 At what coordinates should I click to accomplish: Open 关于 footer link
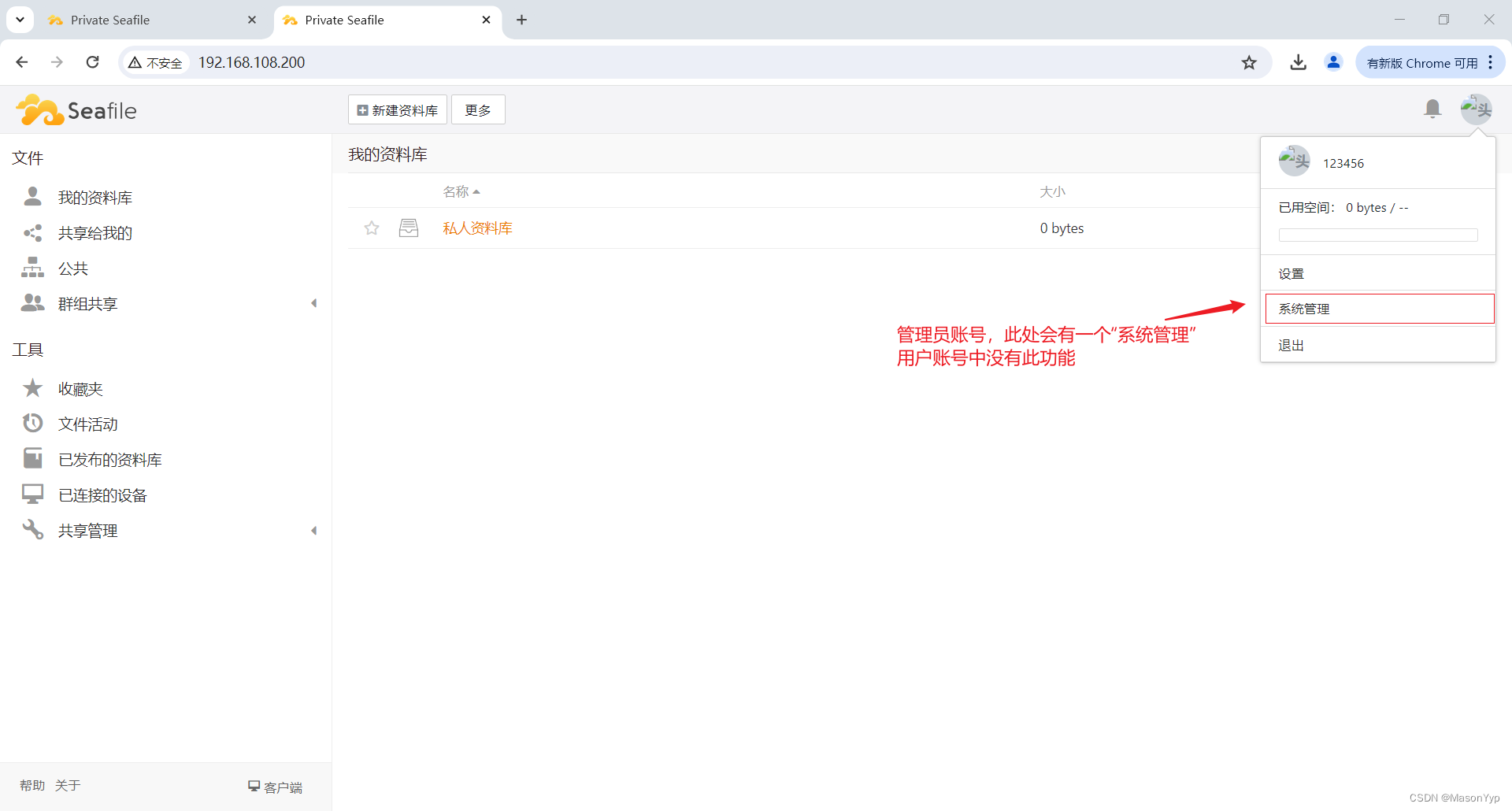pyautogui.click(x=68, y=785)
